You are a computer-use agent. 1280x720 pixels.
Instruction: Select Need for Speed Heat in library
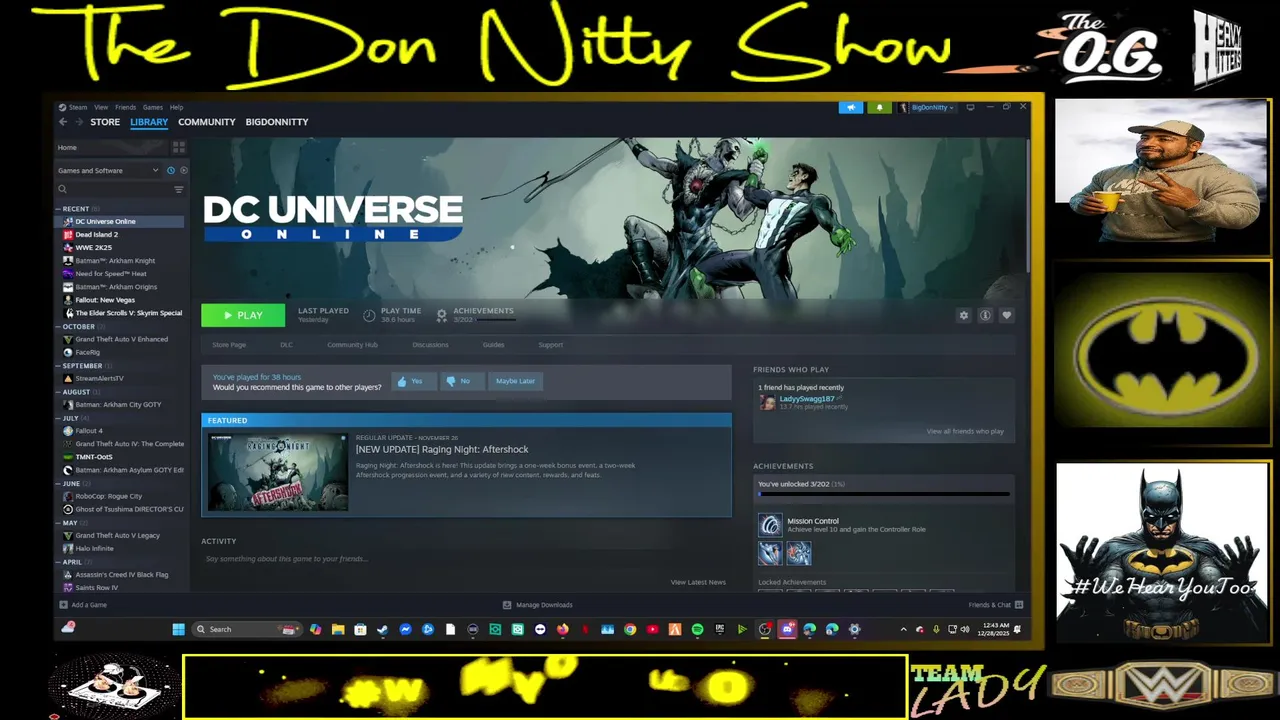point(110,273)
